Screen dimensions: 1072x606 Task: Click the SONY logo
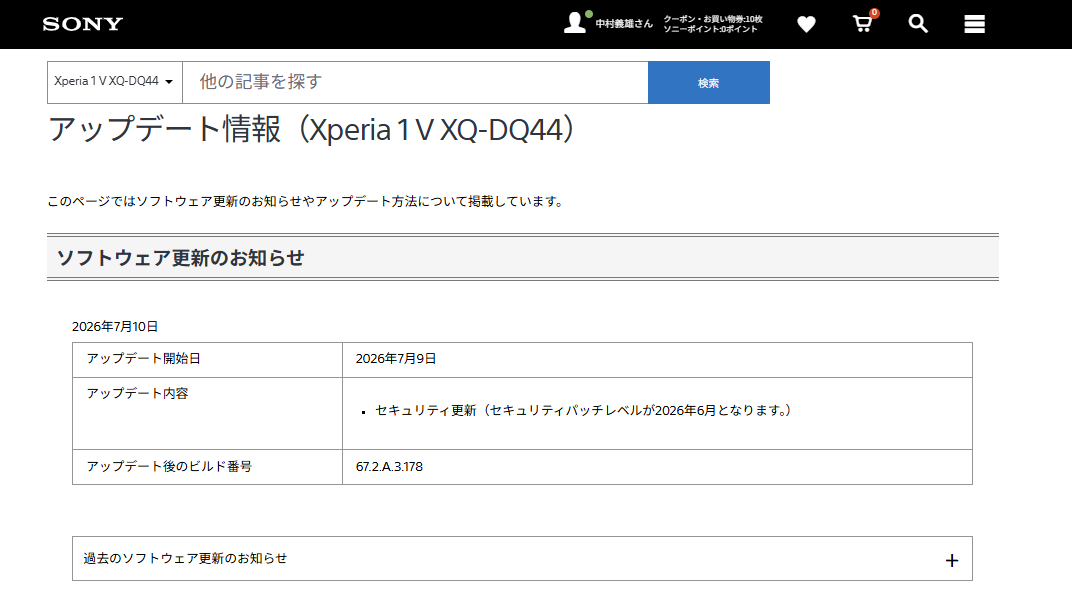(83, 24)
